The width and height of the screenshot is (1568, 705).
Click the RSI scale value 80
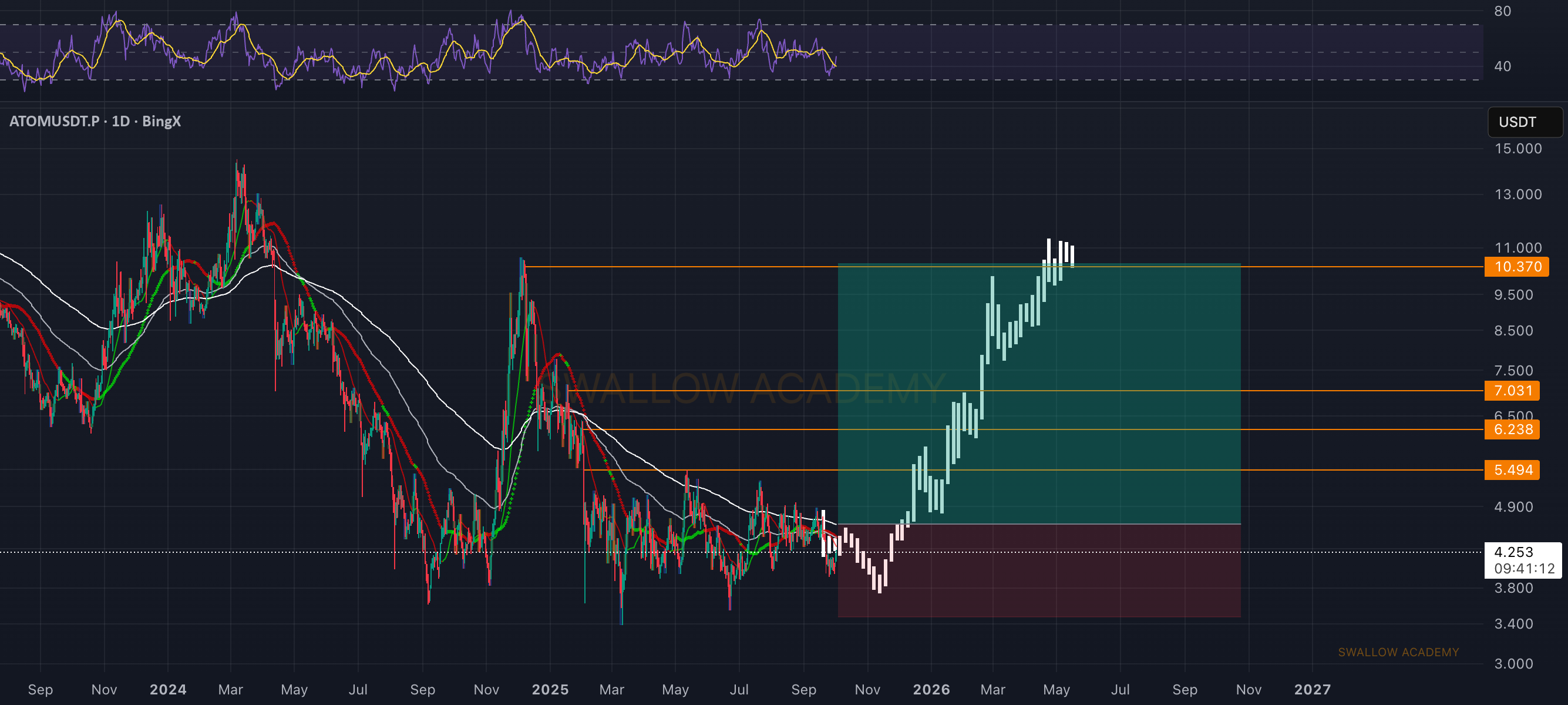(1502, 11)
